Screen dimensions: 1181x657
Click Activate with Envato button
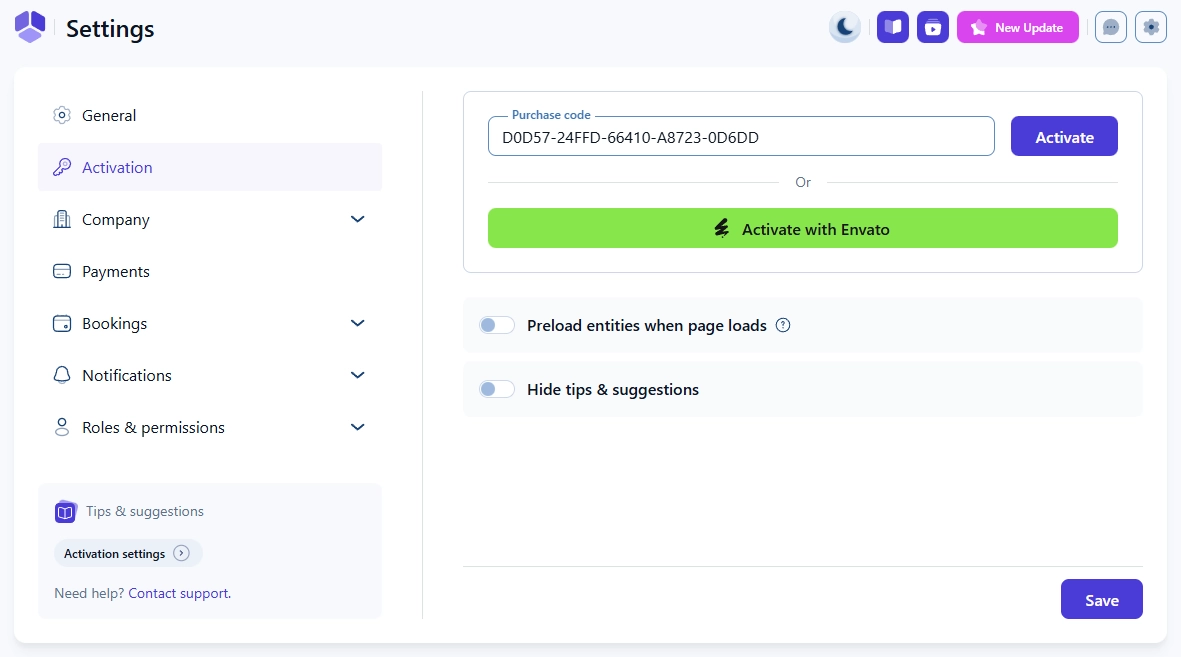click(802, 229)
